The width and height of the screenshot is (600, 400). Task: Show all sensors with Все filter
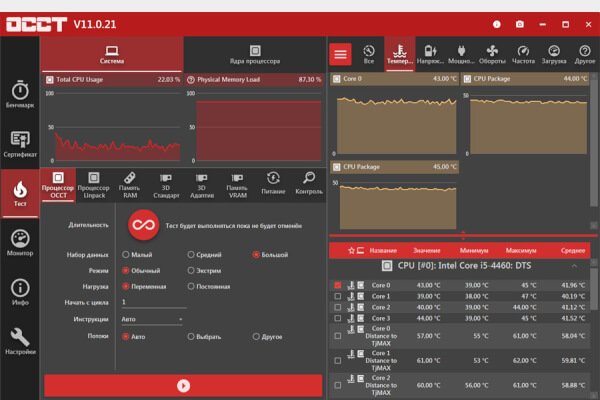pos(369,54)
